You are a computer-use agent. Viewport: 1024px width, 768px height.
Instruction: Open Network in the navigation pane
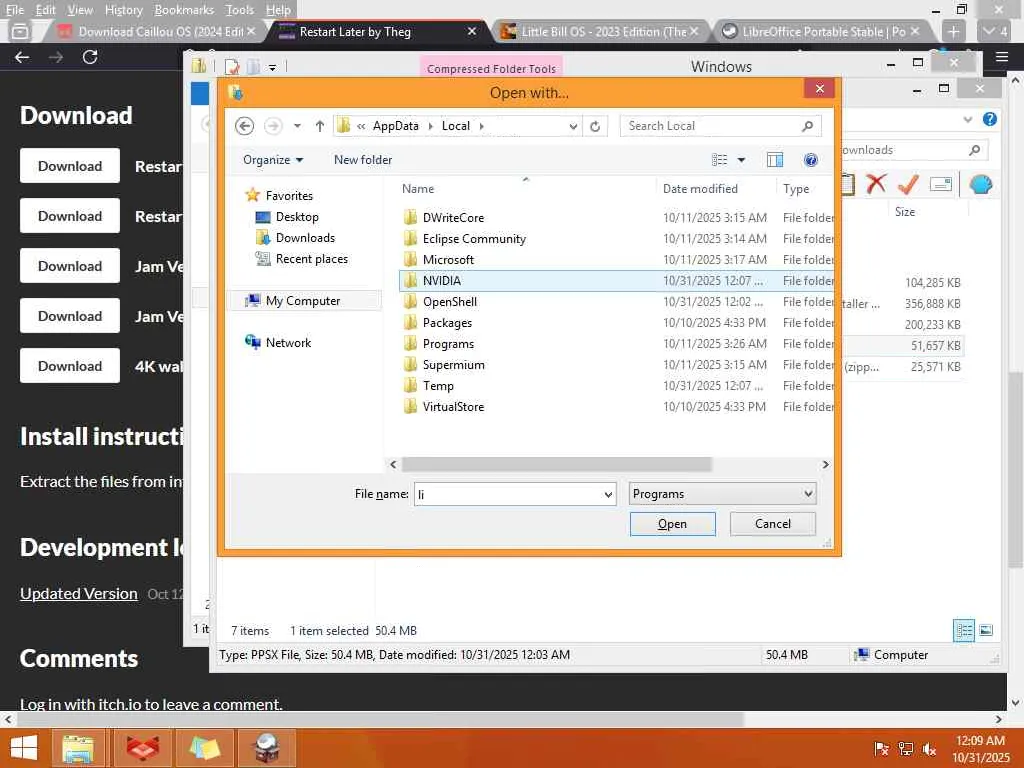pos(288,343)
